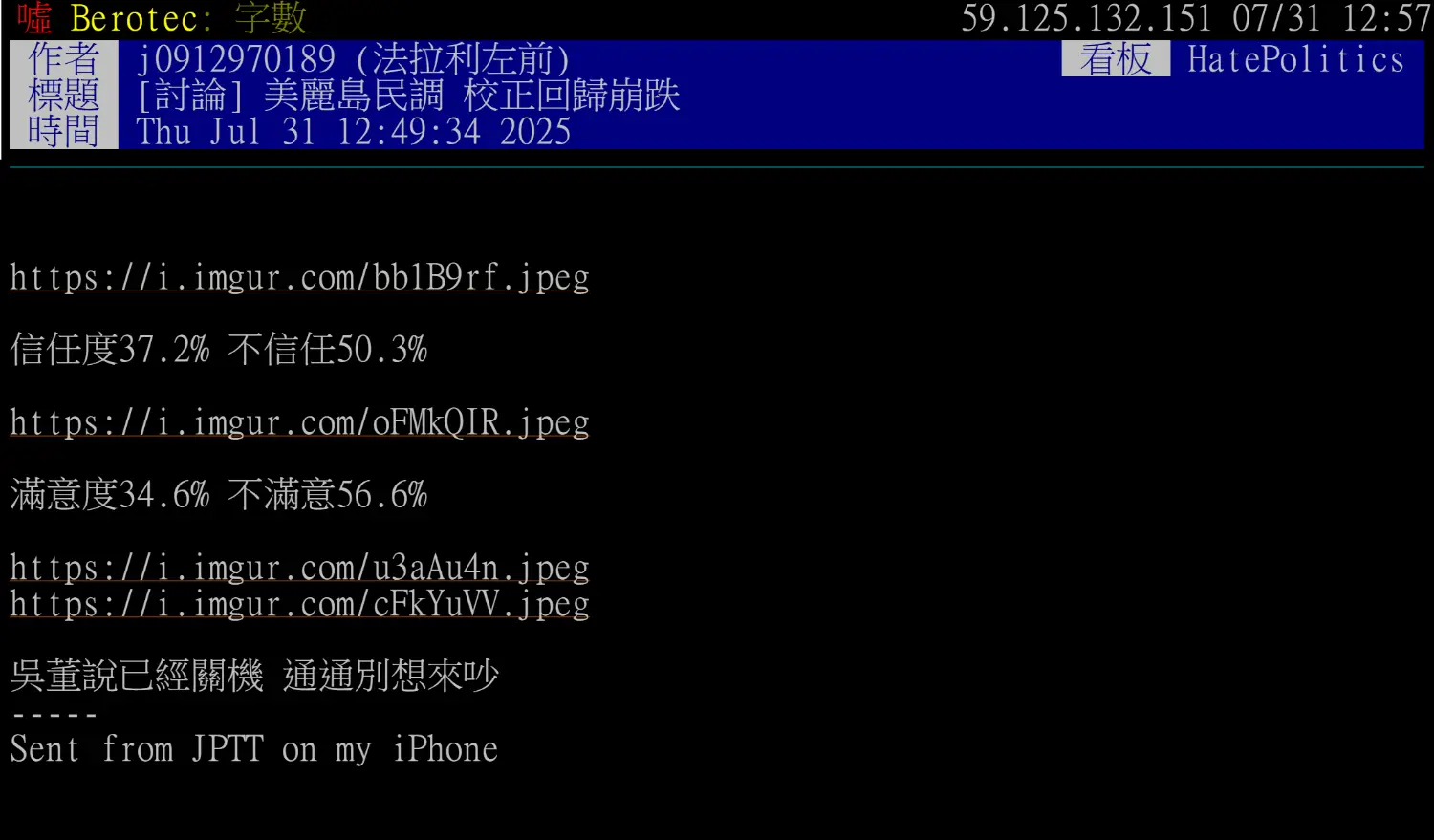The height and width of the screenshot is (840, 1434).
Task: Open the imgur link u3aAu4n.jpeg
Action: (299, 568)
